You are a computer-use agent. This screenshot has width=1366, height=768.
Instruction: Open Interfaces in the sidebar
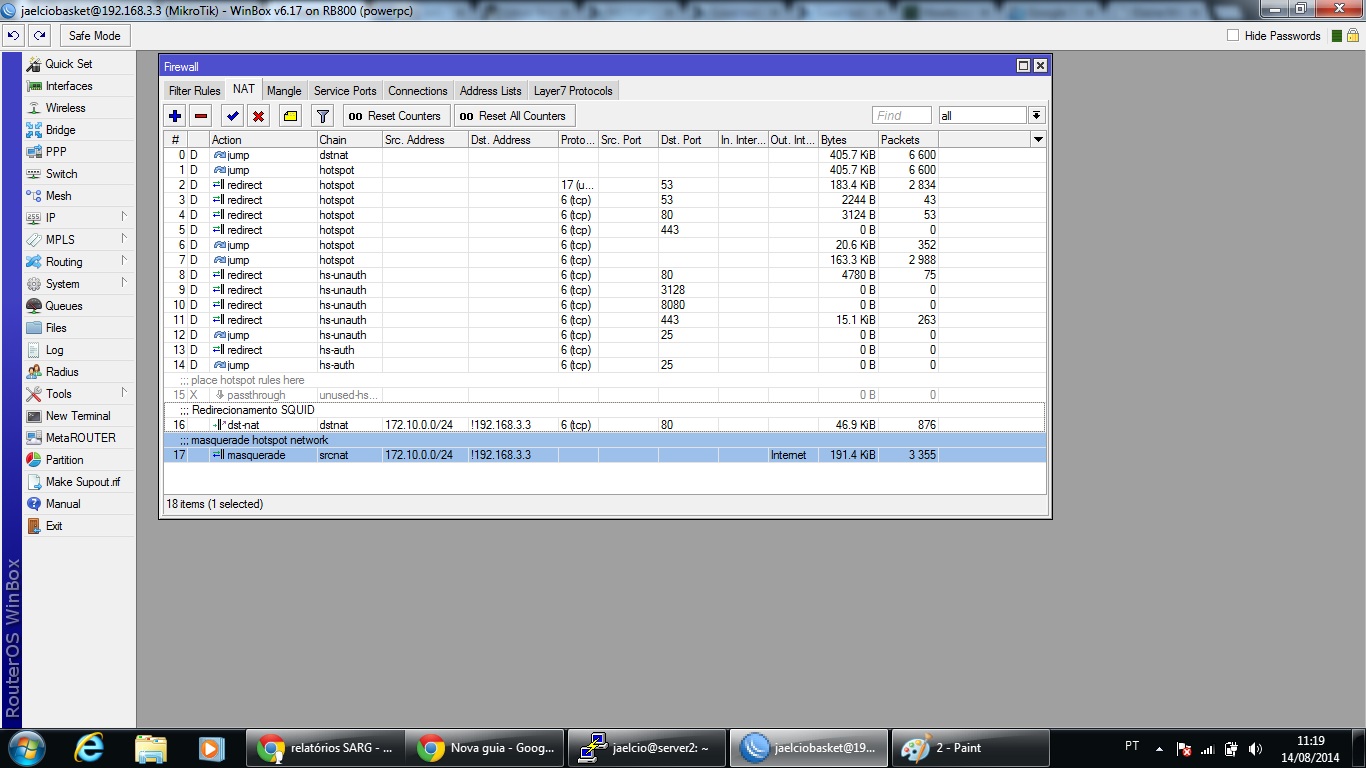[79, 86]
